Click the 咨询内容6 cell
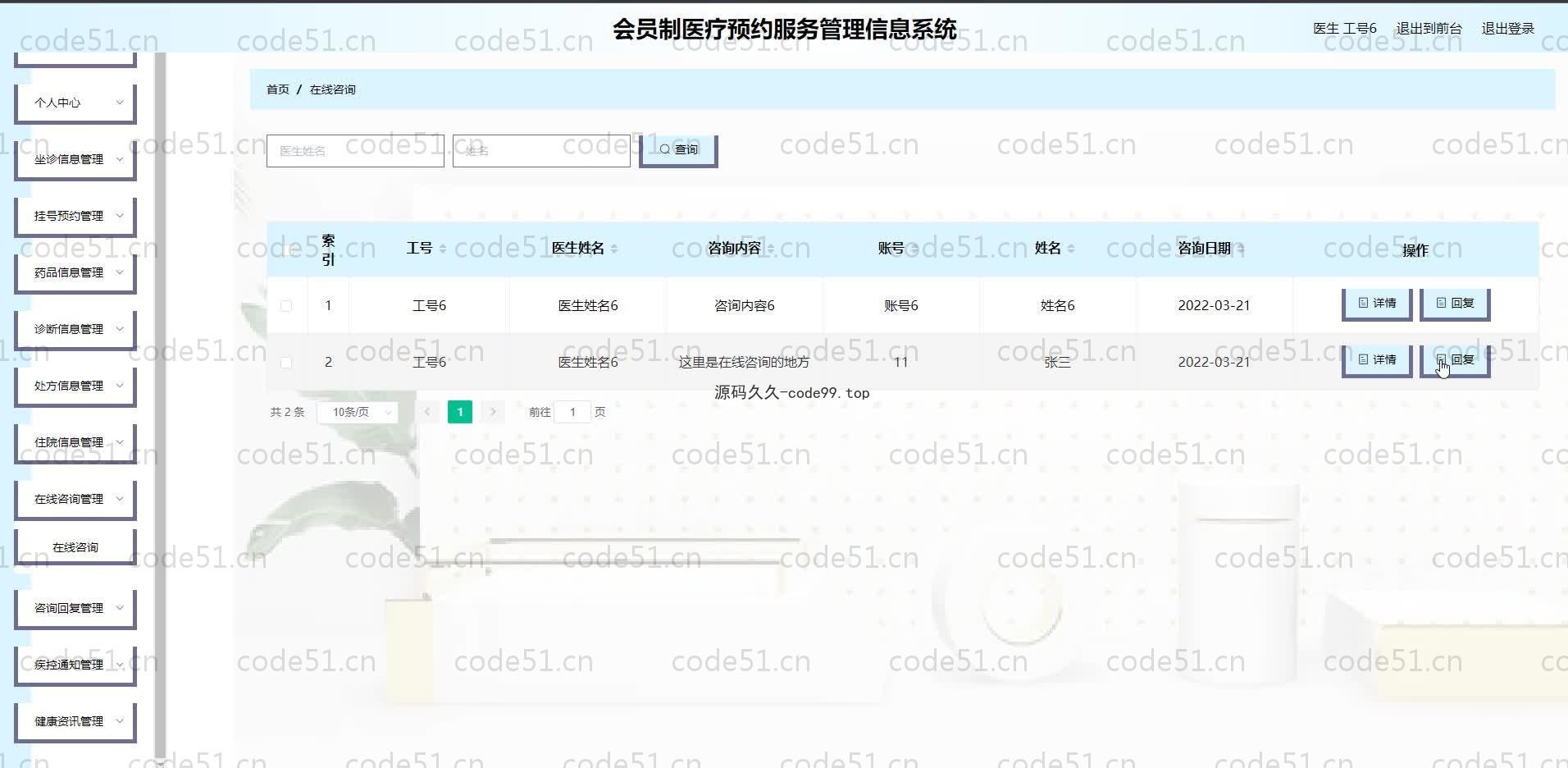The image size is (1568, 768). [x=744, y=305]
